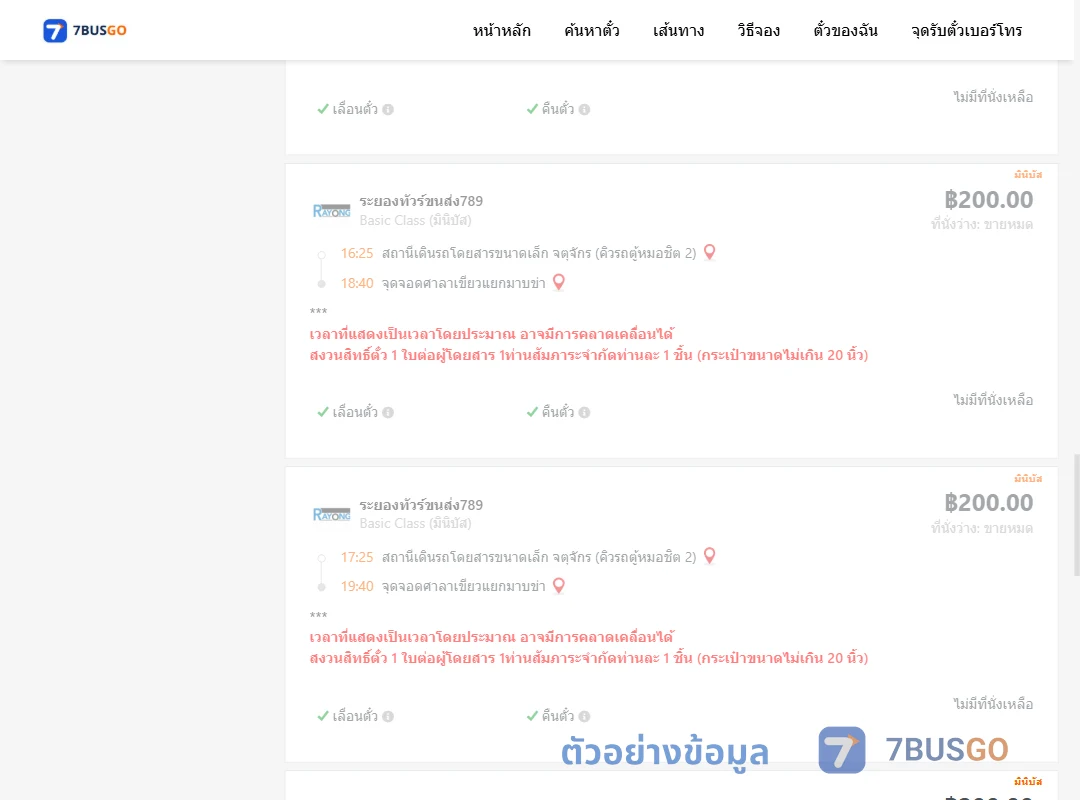
Task: Click map pin for 19:40 arrival stop
Action: point(559,586)
